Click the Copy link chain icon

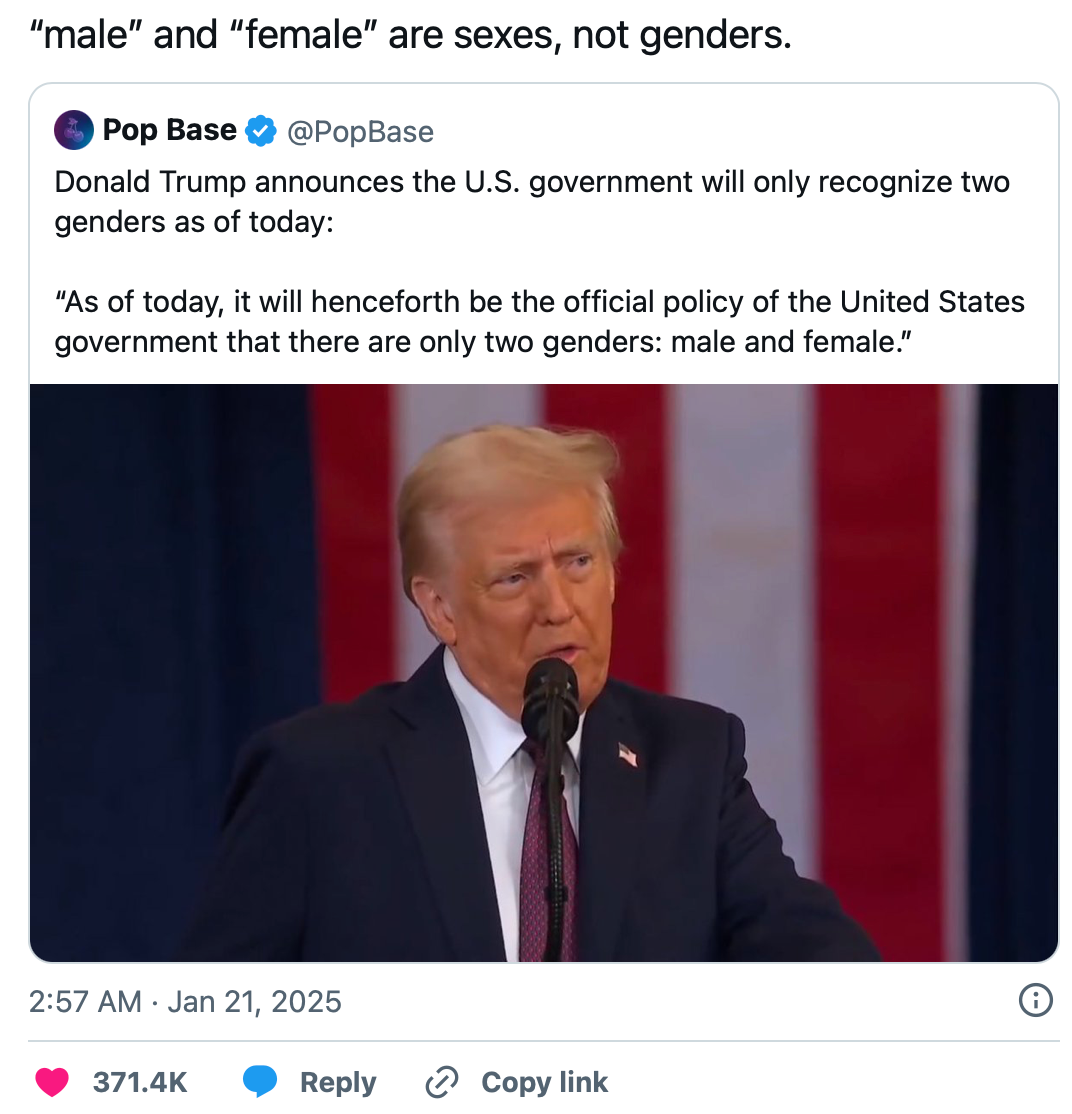click(440, 1082)
